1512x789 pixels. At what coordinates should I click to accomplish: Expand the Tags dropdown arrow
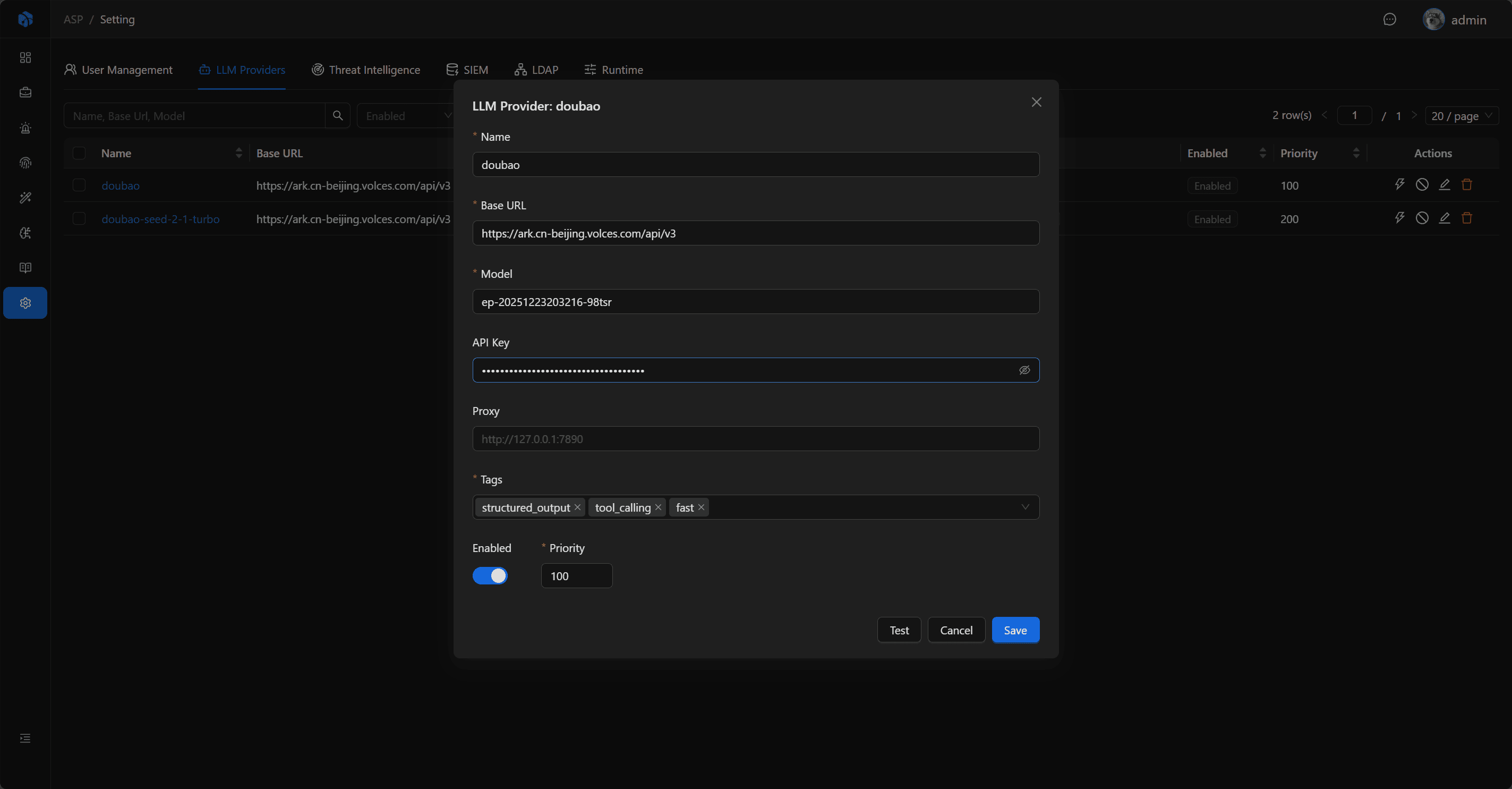pyautogui.click(x=1025, y=507)
